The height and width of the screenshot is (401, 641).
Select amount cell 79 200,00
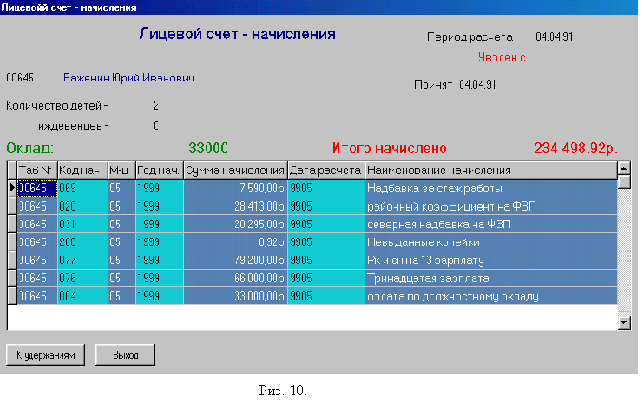(x=235, y=260)
